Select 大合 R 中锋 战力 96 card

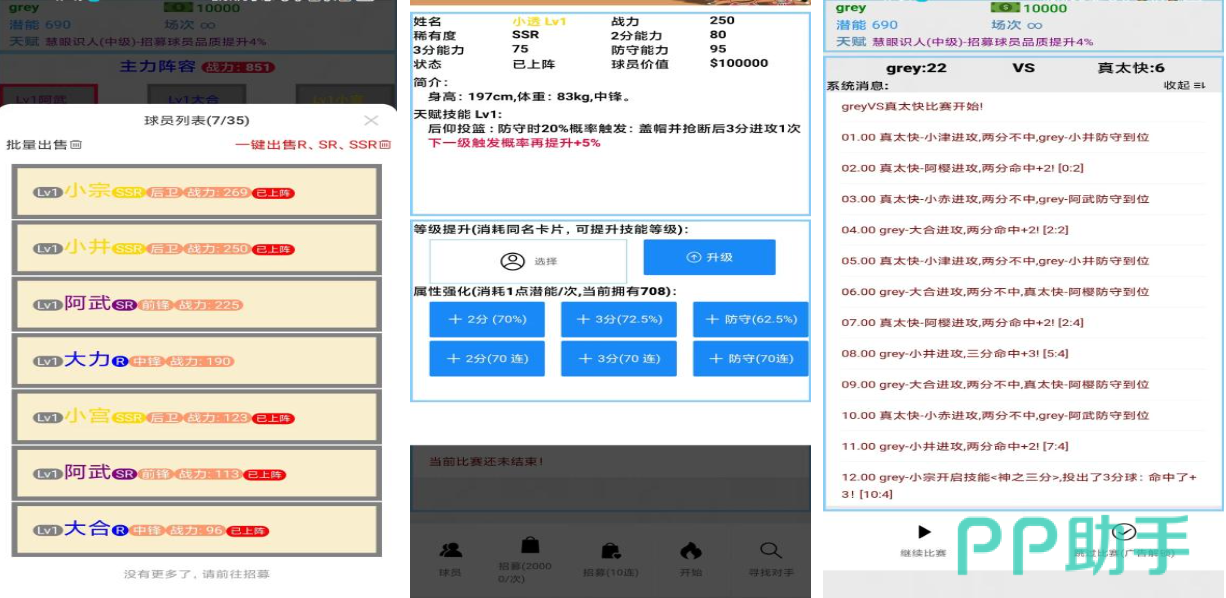pos(196,530)
